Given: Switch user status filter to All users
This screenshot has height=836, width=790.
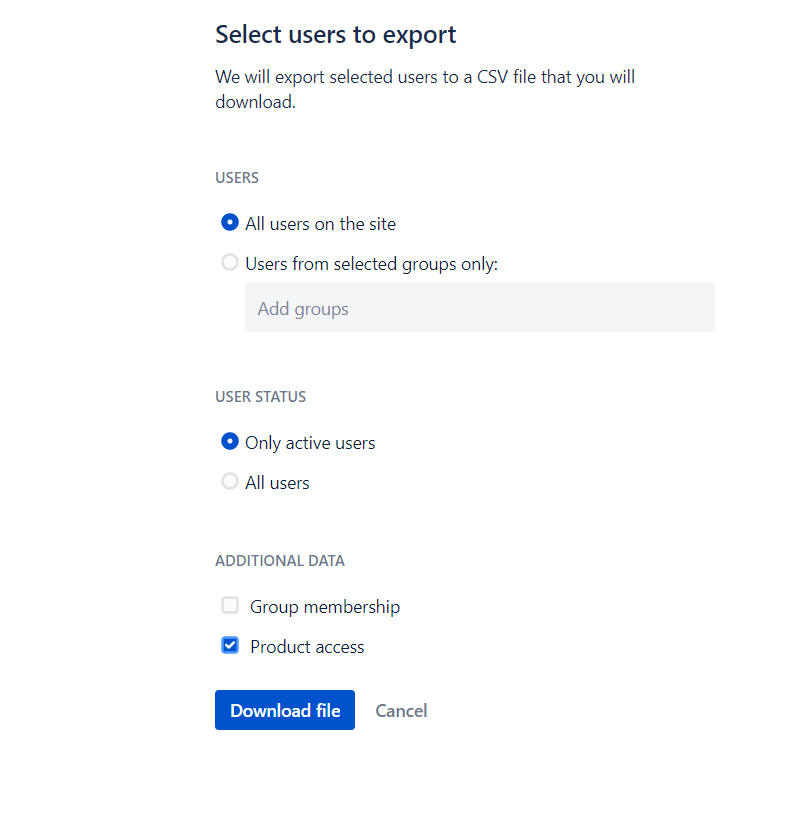Looking at the screenshot, I should pos(230,481).
